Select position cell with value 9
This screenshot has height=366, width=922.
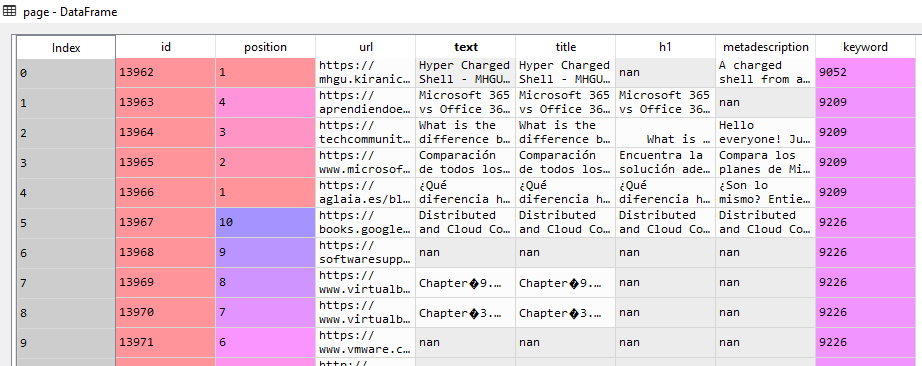coord(266,253)
